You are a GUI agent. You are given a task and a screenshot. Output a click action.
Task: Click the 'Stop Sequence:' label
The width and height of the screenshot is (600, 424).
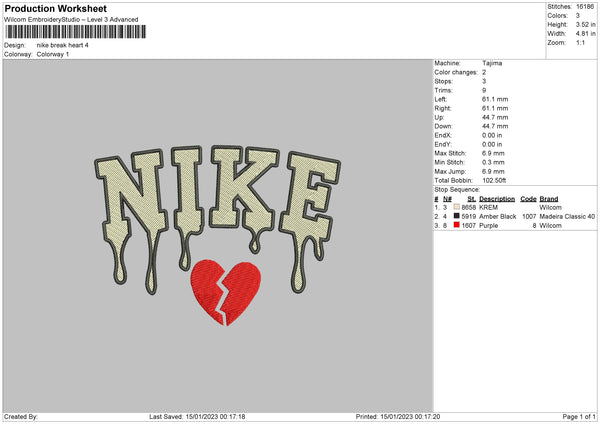tap(457, 190)
